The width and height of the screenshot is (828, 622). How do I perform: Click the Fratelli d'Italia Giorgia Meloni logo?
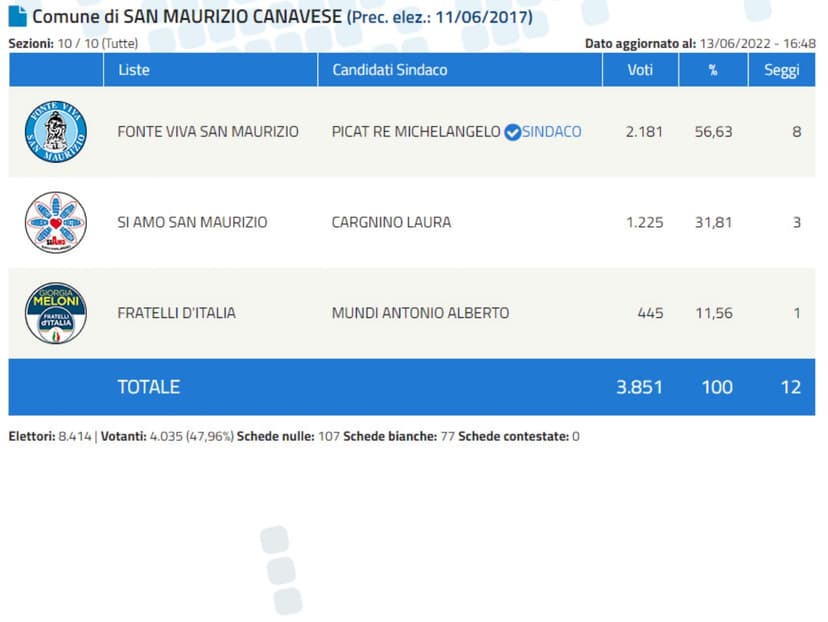pyautogui.click(x=56, y=313)
